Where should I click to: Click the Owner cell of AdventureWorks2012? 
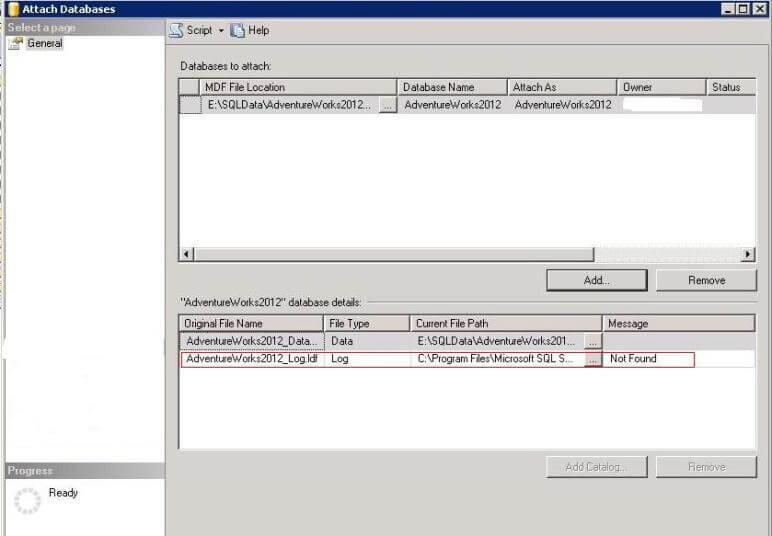click(x=662, y=105)
